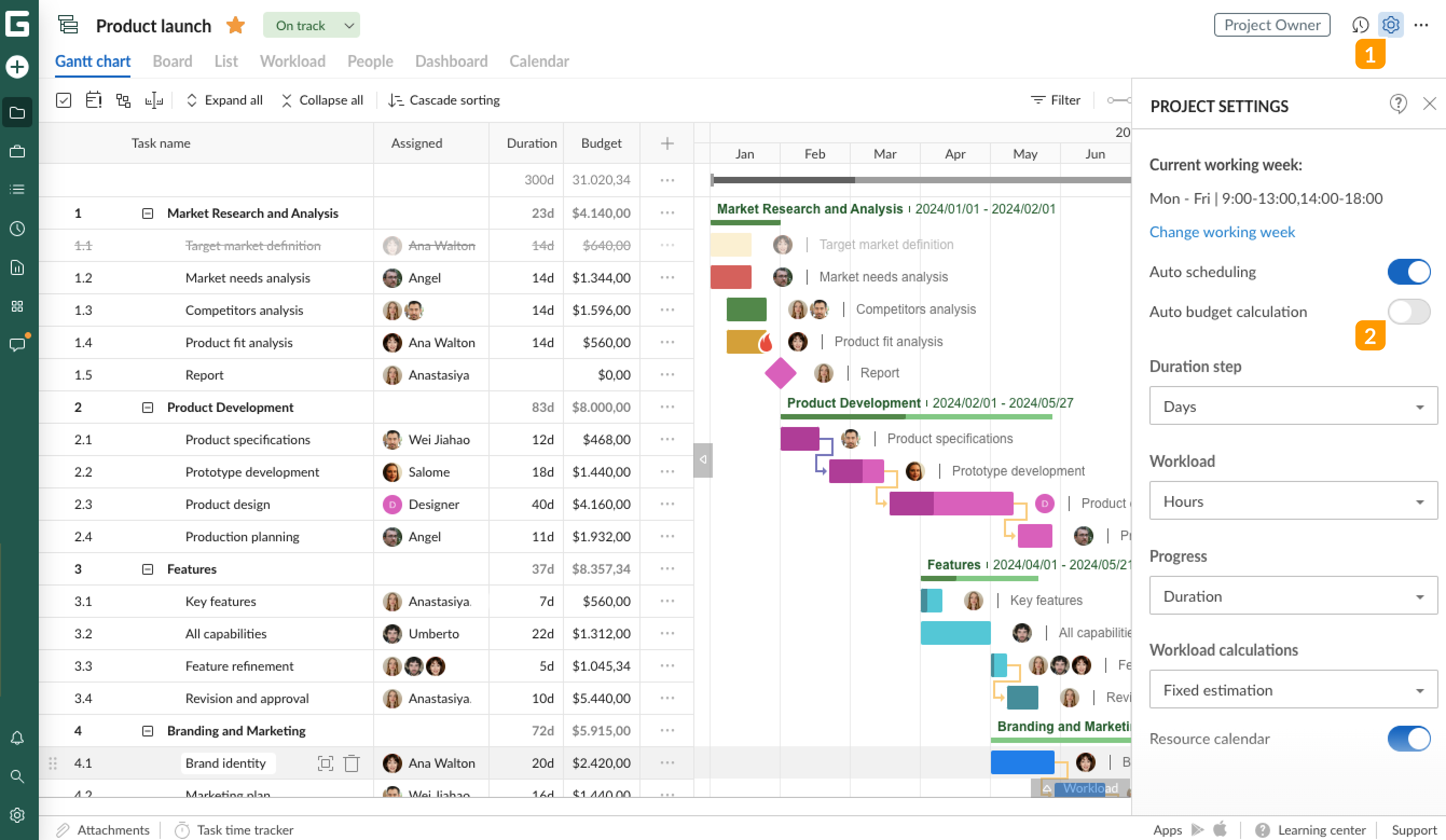This screenshot has width=1446, height=840.
Task: Open the three-dot more menu in header
Action: tap(1421, 25)
